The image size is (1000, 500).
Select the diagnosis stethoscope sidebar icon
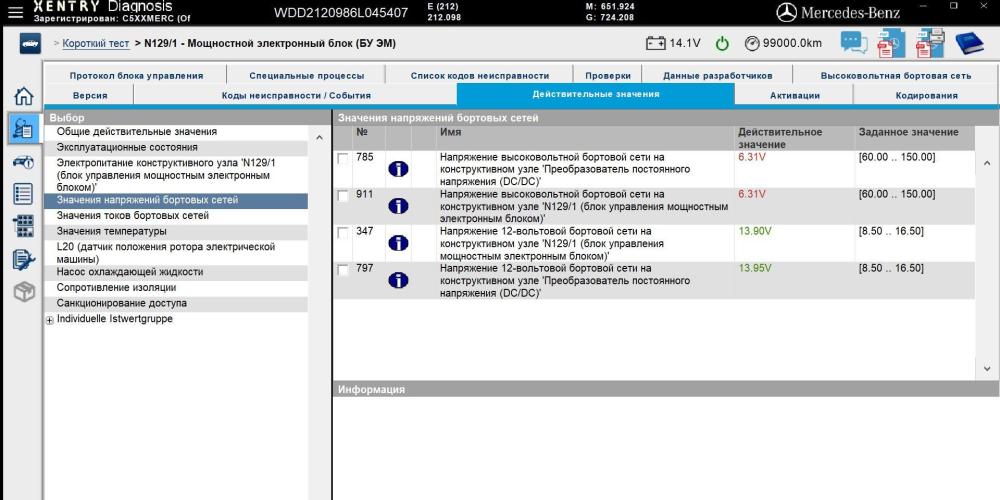[x=24, y=128]
